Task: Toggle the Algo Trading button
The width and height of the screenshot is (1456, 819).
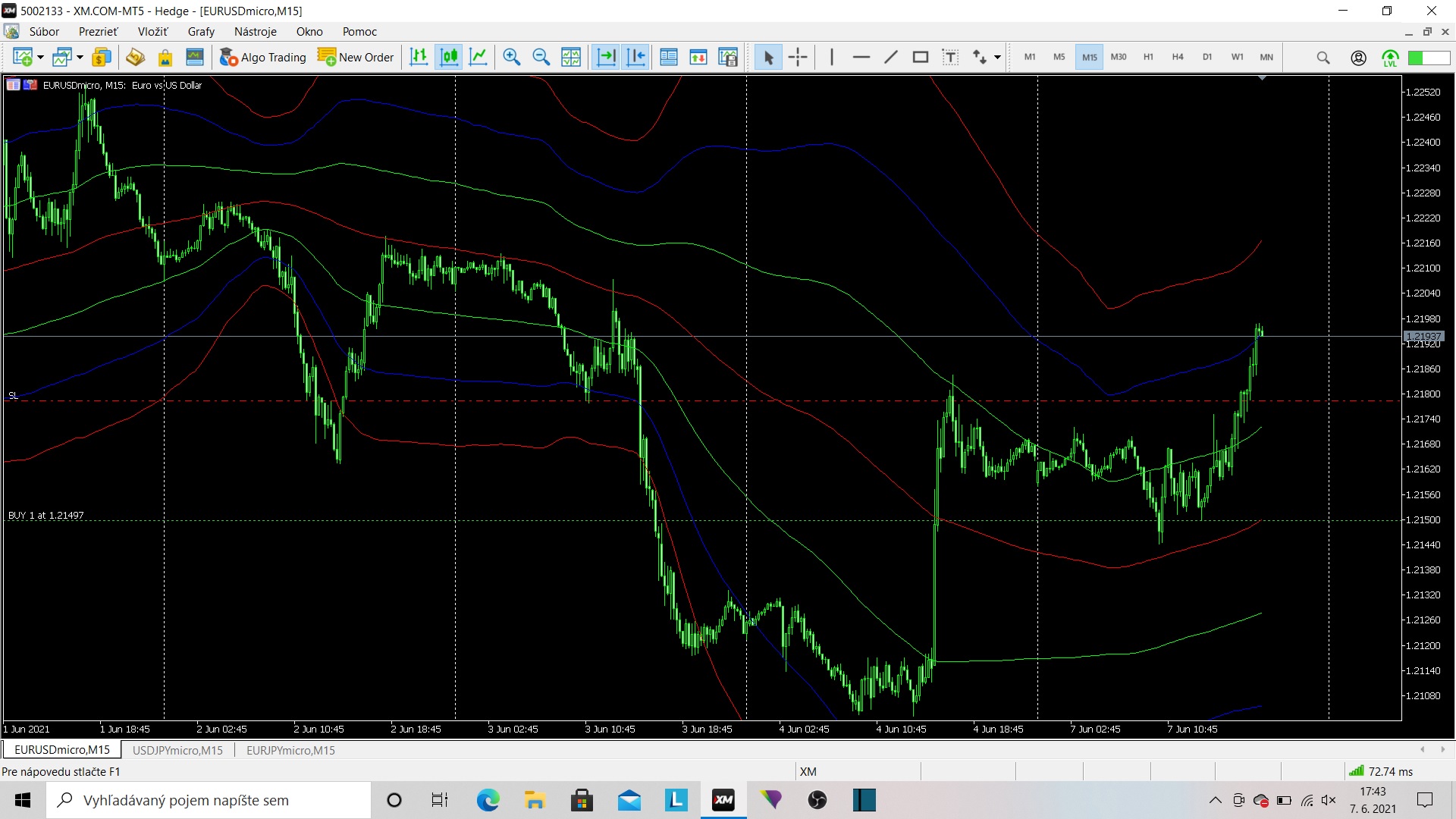Action: pos(262,57)
